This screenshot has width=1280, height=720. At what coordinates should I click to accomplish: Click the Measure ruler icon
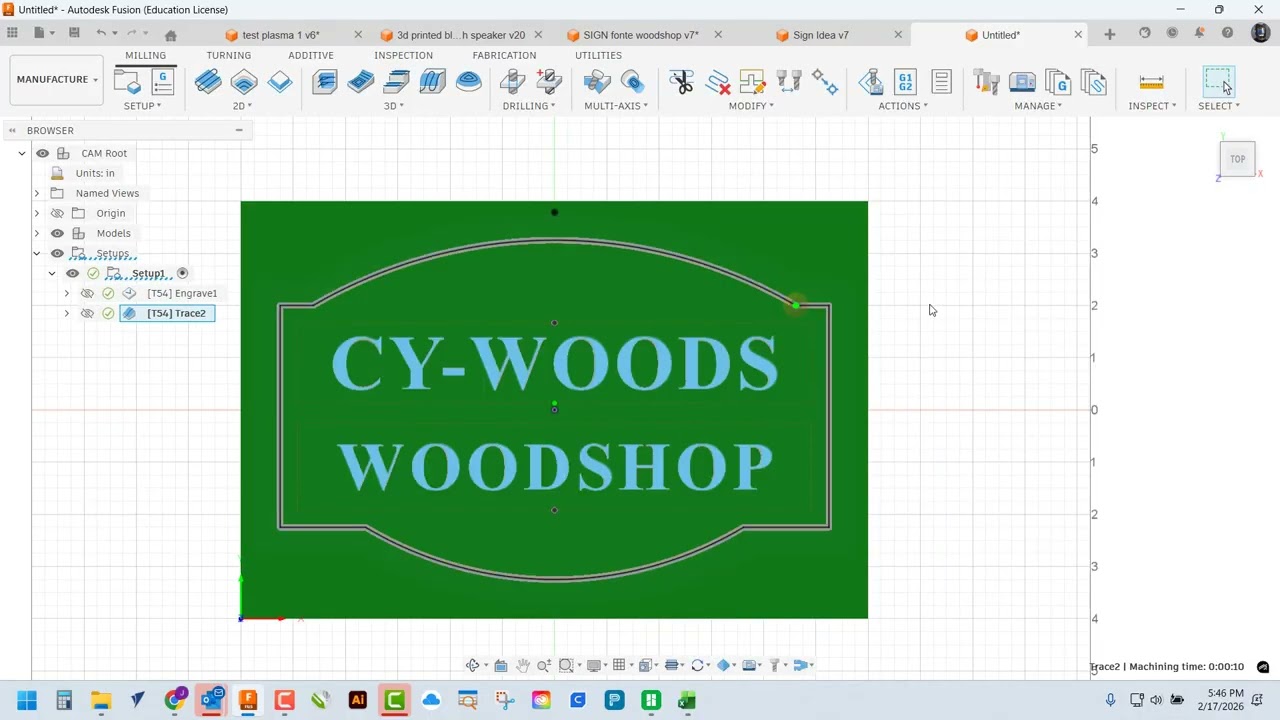pyautogui.click(x=1151, y=82)
